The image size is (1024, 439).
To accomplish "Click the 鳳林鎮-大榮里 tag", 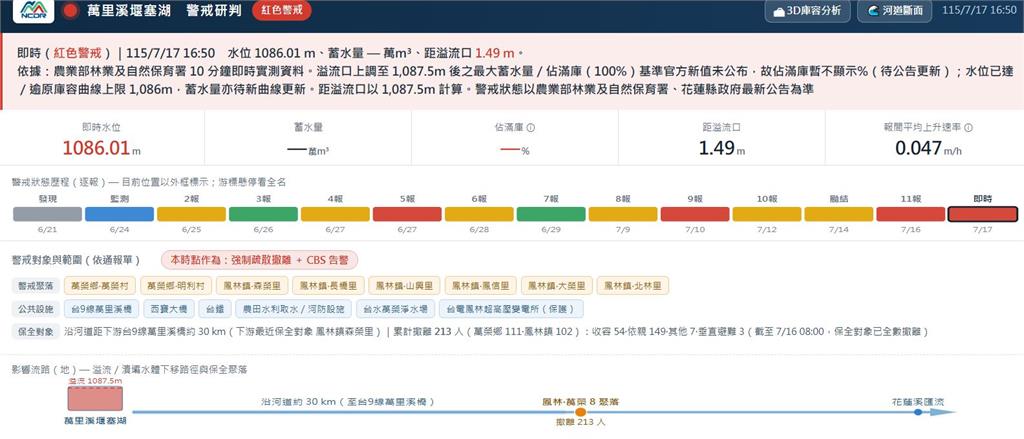I will coord(556,285).
